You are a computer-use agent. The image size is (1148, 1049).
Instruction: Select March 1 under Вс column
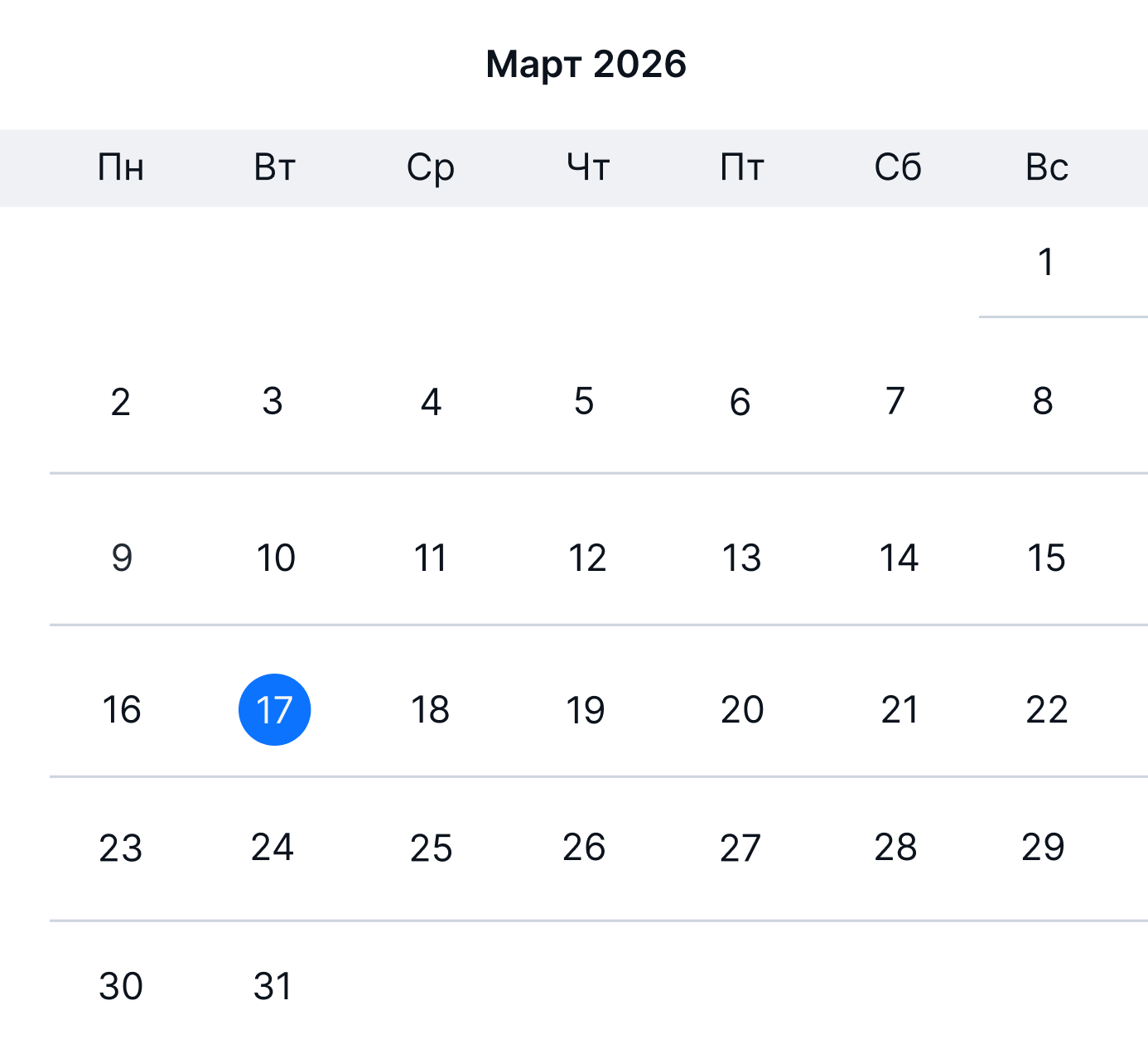tap(1046, 262)
